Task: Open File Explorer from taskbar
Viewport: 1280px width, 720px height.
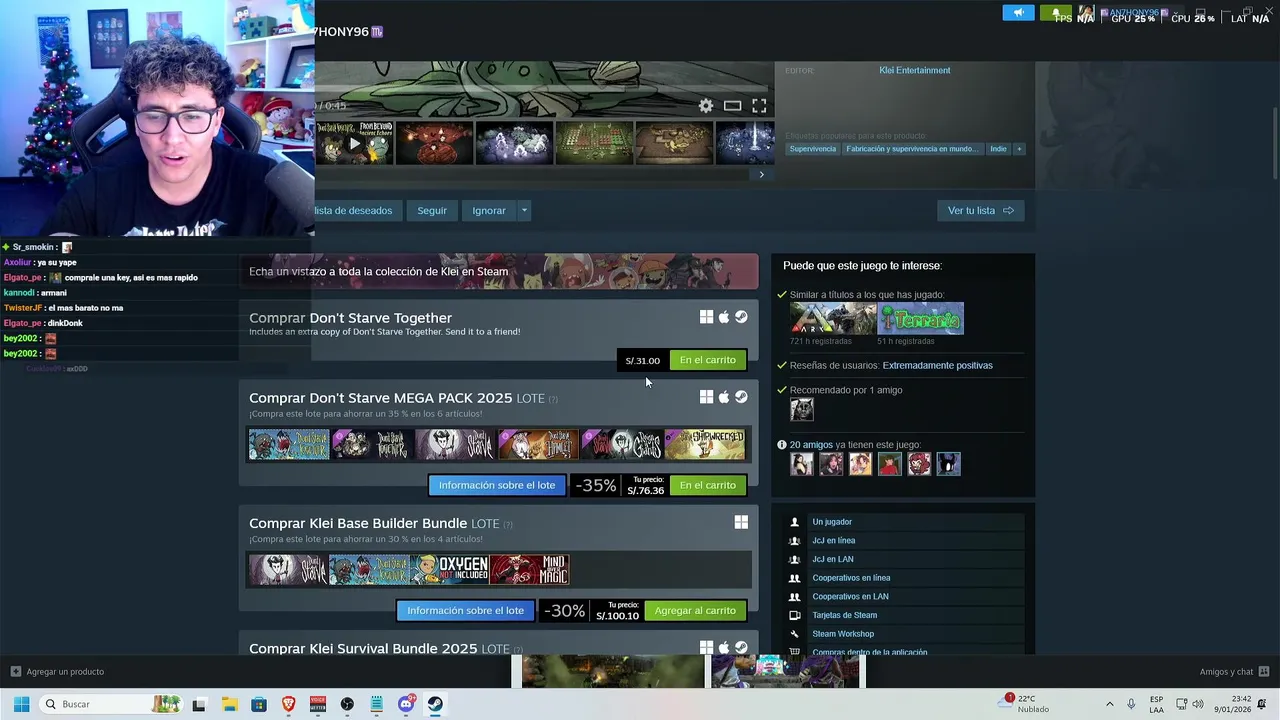Action: (x=229, y=704)
